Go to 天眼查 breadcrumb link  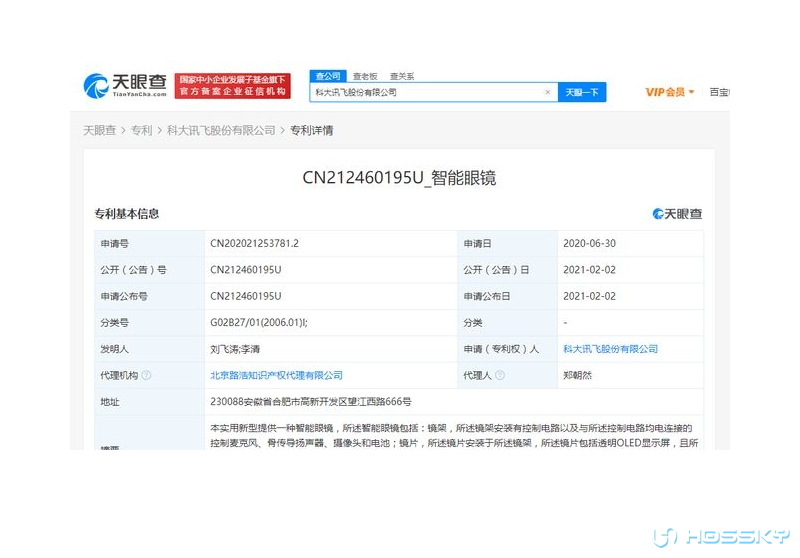click(99, 131)
